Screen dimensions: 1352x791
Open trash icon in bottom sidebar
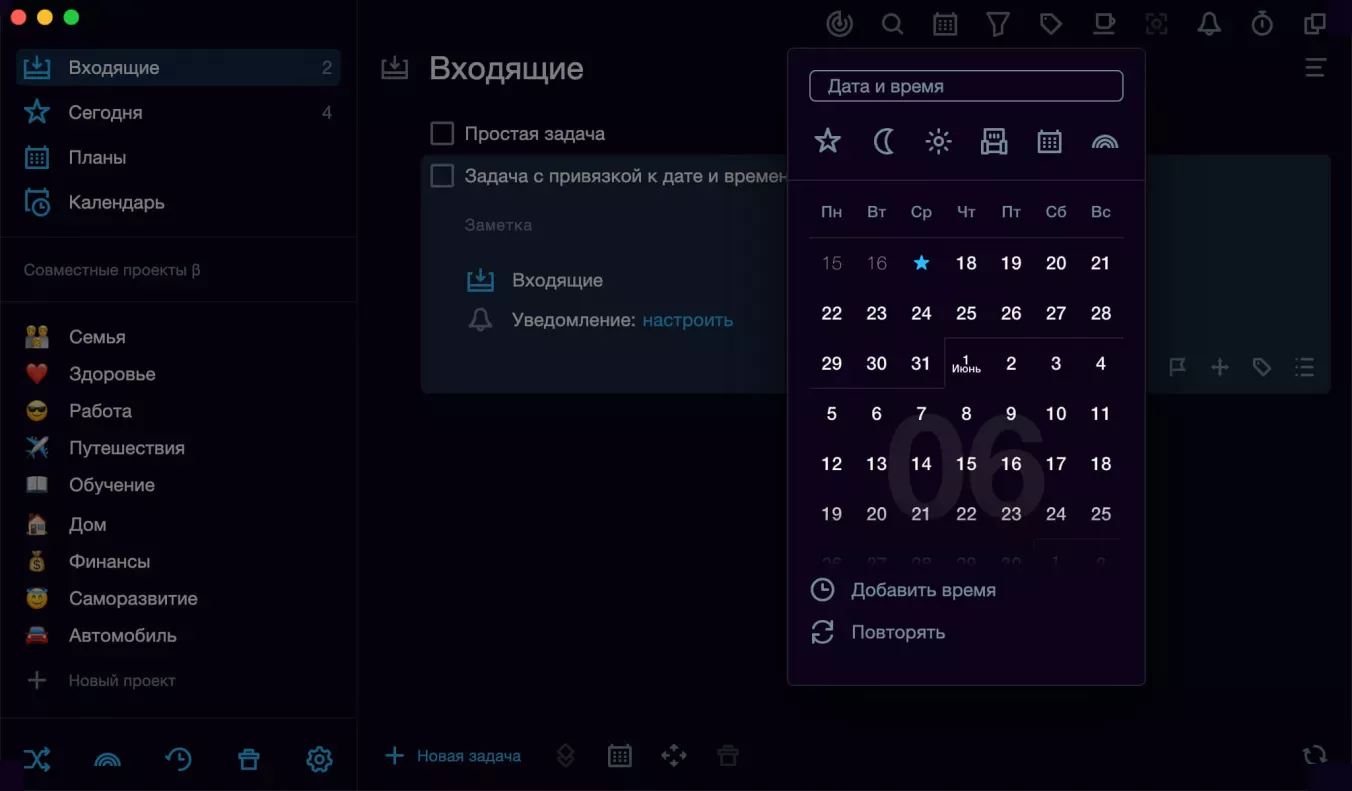pos(249,760)
